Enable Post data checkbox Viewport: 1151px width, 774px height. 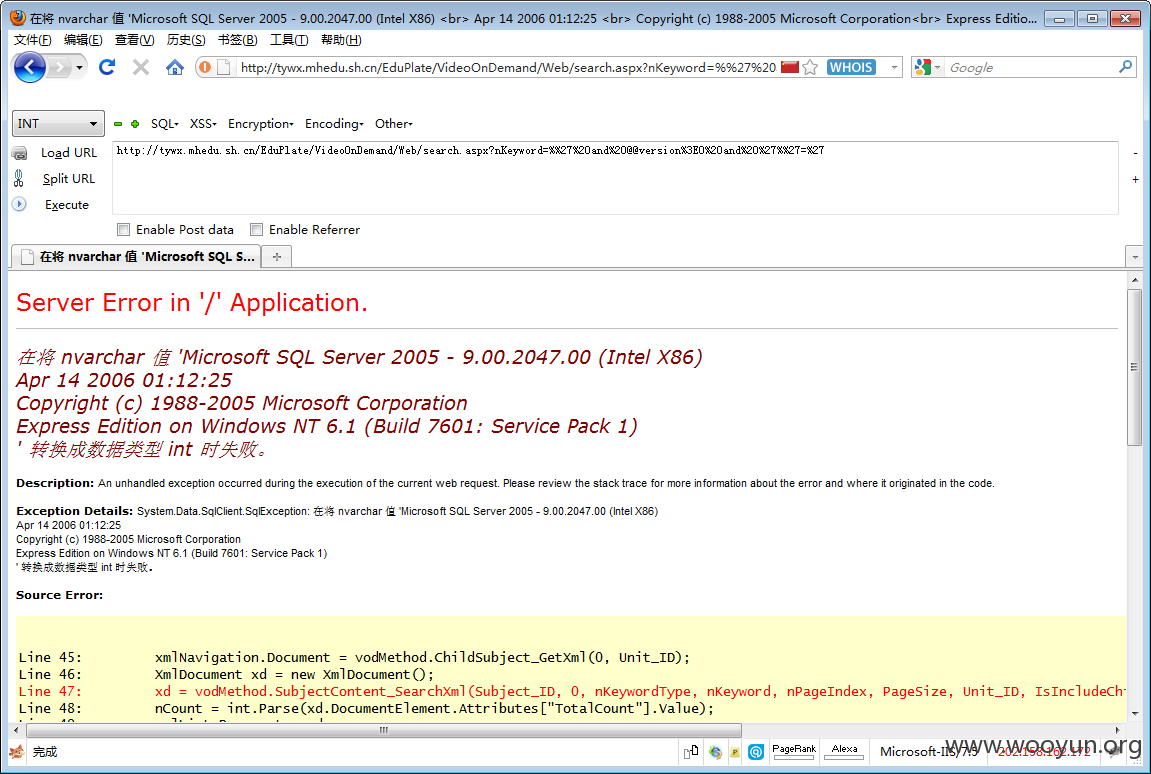pos(123,230)
